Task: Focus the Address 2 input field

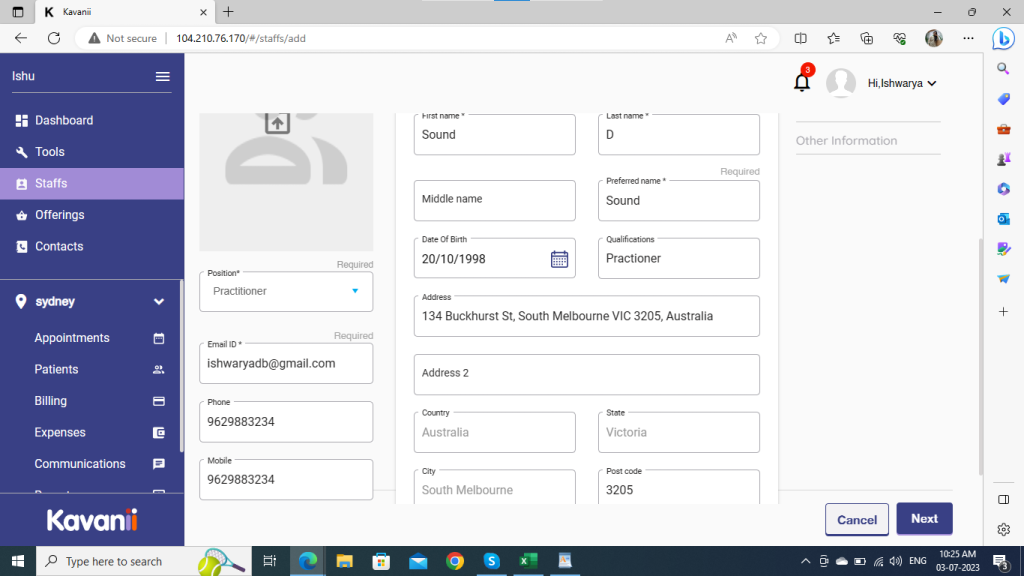Action: click(x=586, y=374)
